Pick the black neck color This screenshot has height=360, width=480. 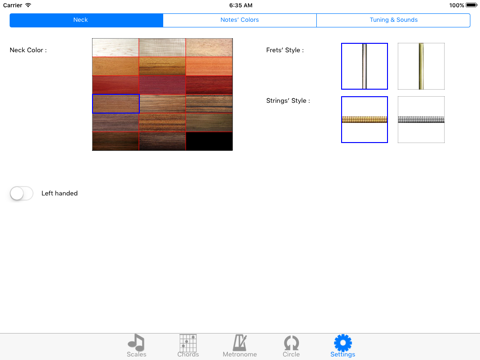(209, 141)
